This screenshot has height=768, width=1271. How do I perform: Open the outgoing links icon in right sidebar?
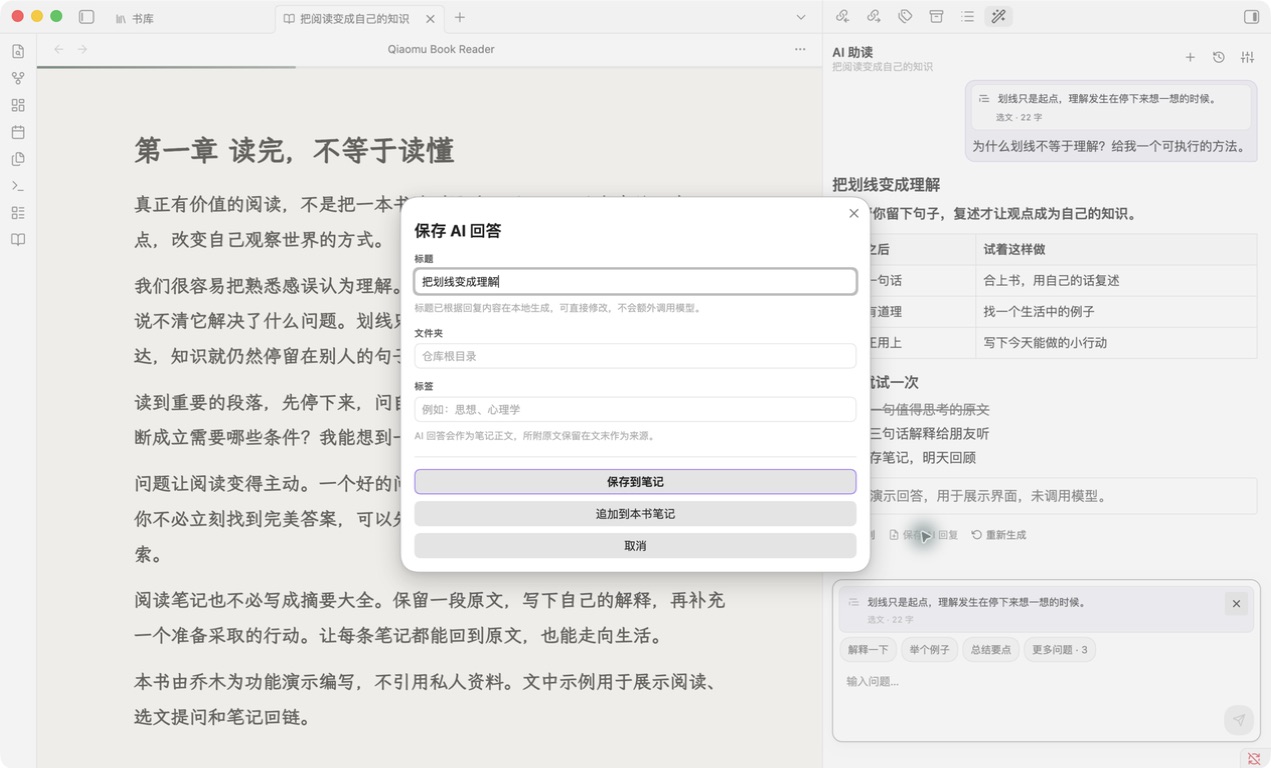click(x=873, y=16)
